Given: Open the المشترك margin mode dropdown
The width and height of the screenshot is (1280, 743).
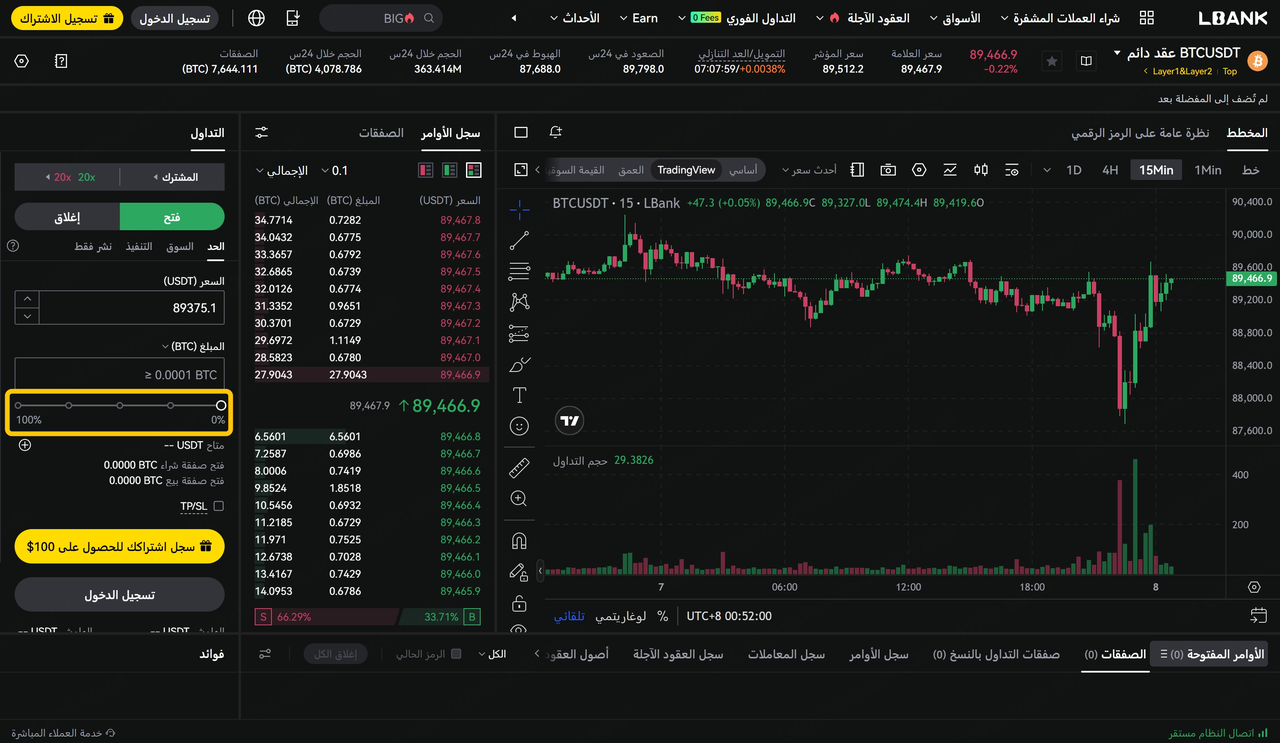Looking at the screenshot, I should click(x=172, y=177).
